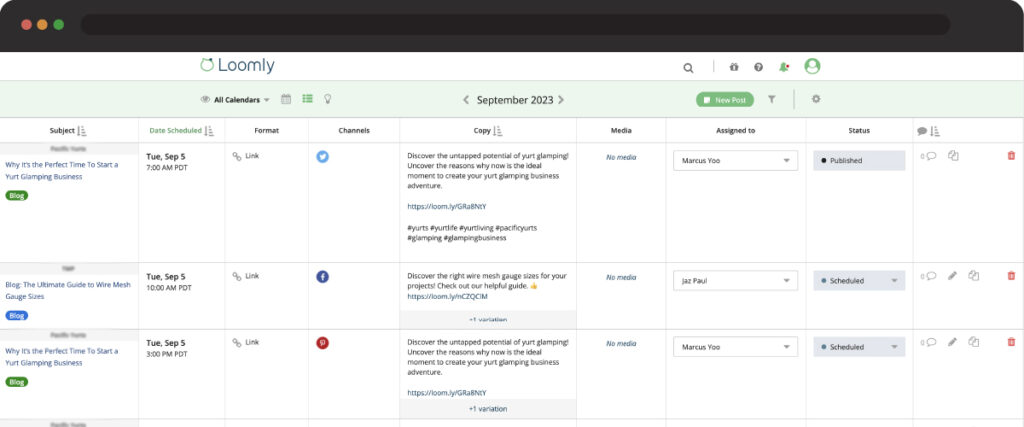Open the notifications bell icon

coord(784,67)
